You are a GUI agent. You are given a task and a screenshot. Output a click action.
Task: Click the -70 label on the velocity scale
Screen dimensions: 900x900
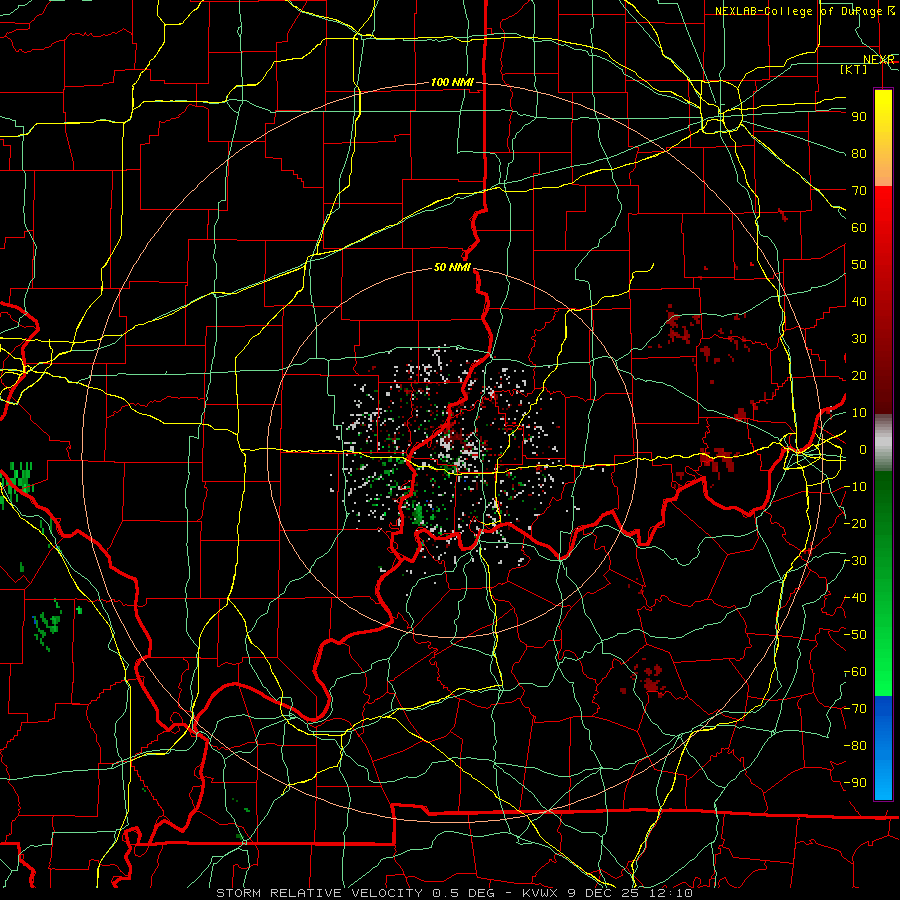(x=856, y=709)
